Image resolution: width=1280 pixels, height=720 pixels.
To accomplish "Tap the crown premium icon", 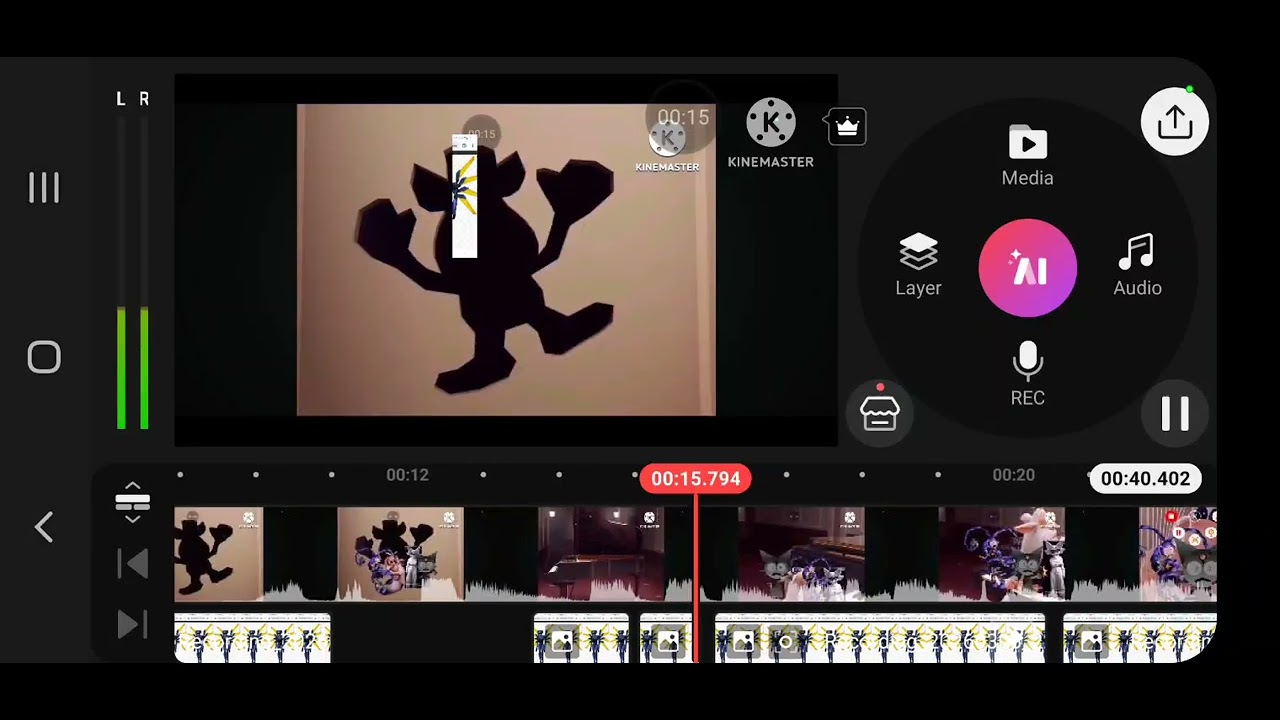I will click(847, 127).
